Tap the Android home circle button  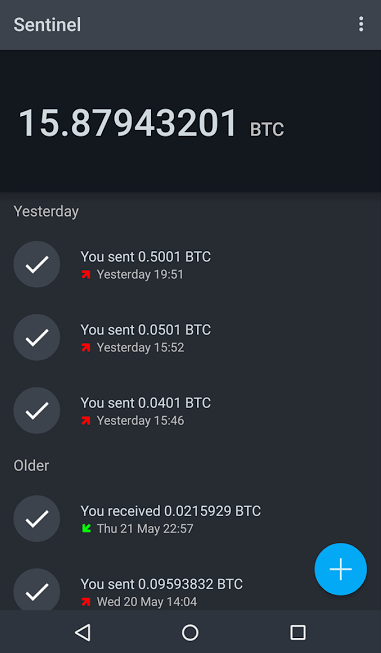190,633
